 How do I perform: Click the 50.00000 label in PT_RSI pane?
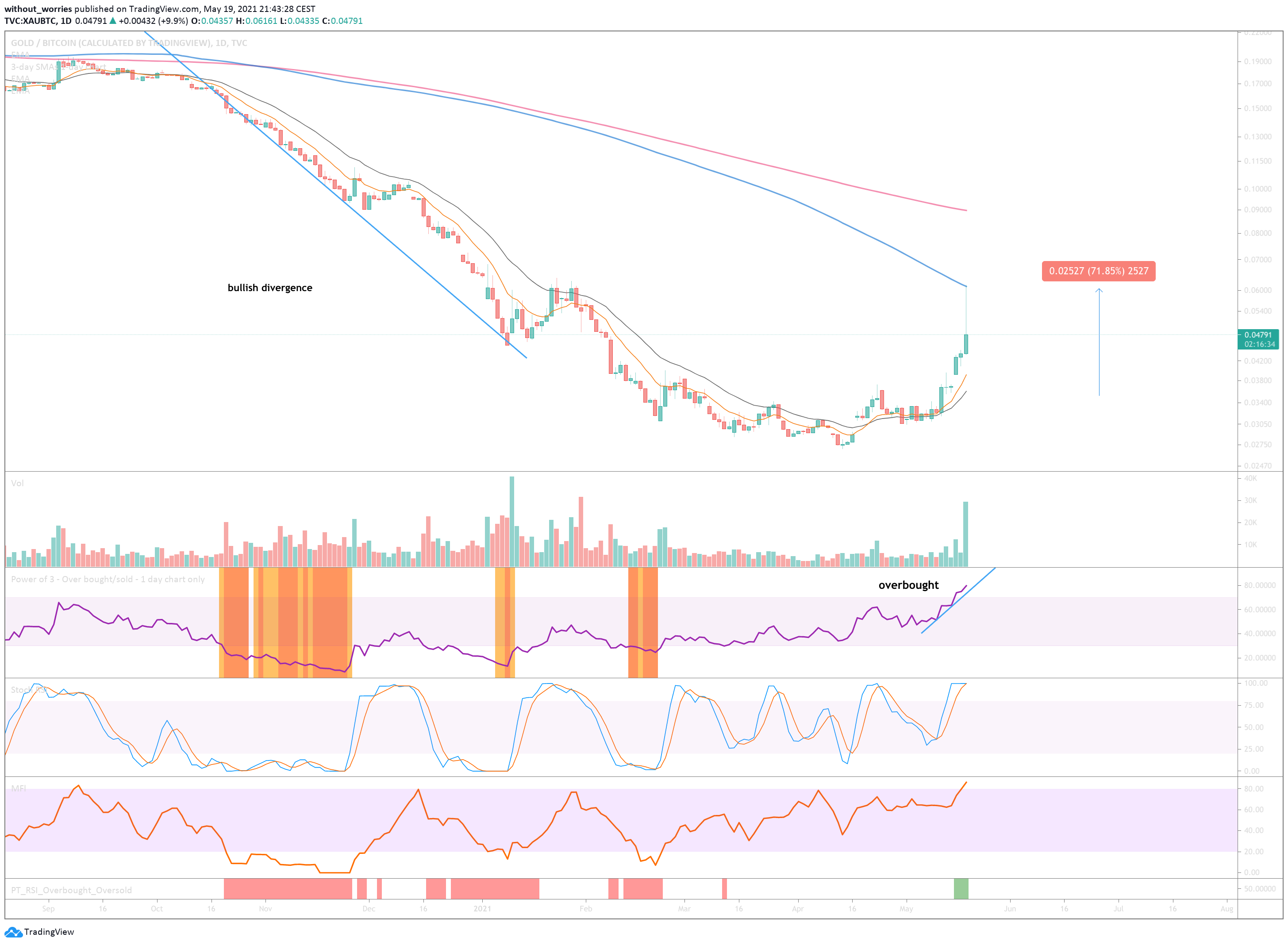tap(1260, 888)
